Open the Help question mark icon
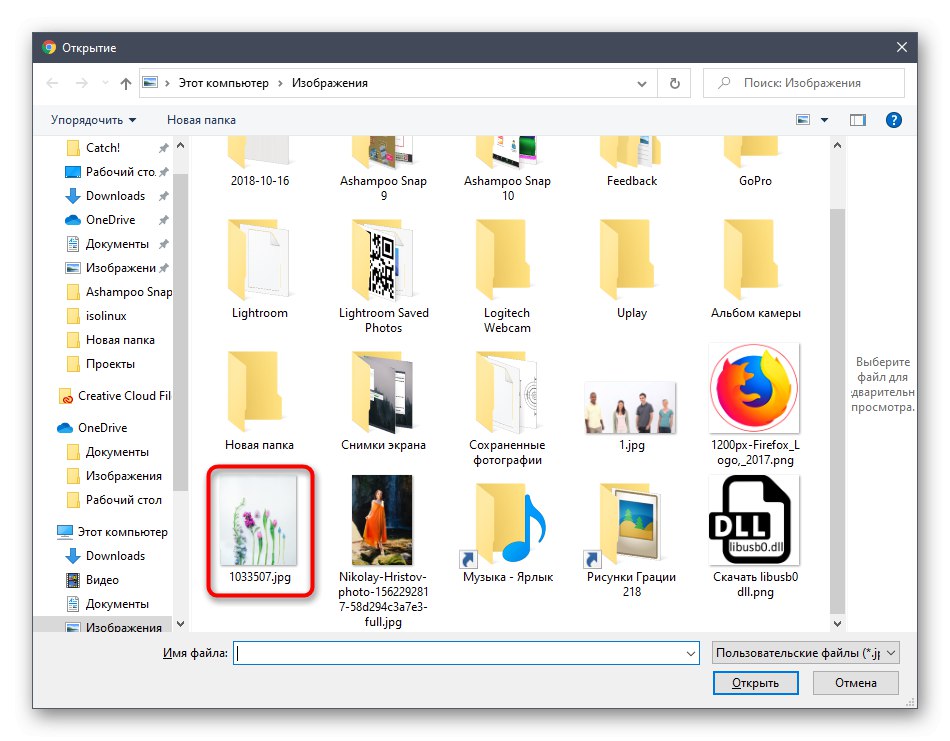 click(893, 119)
